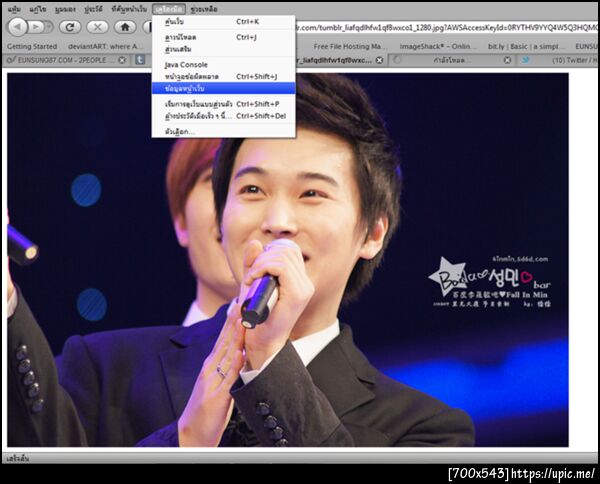Select Java Console in the Tools menu
The width and height of the screenshot is (600, 484).
[x=224, y=65]
